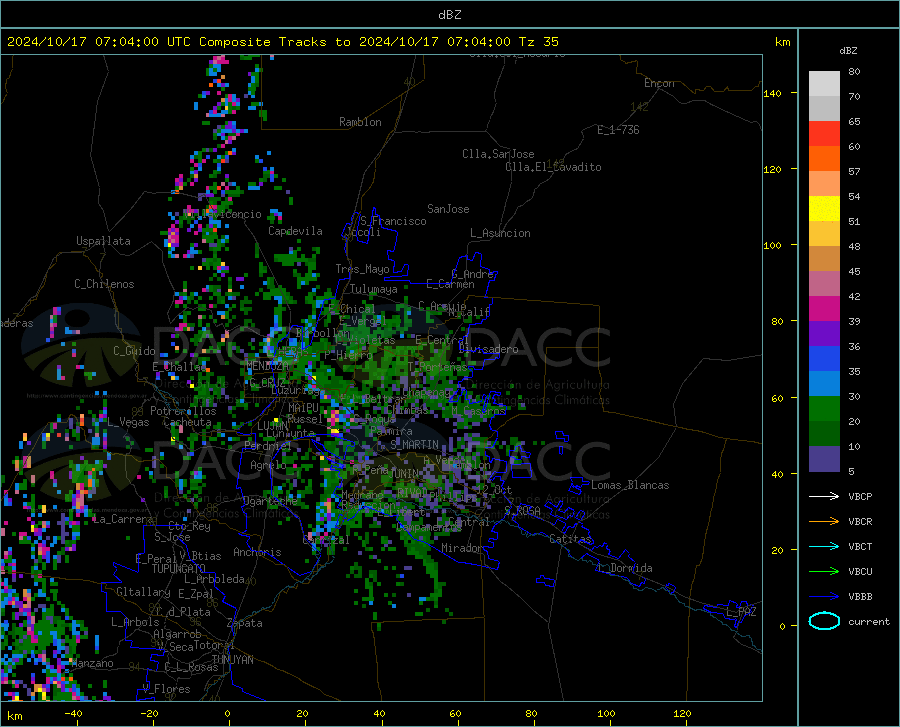Select the green 20 dBZ color swatch
Viewport: 900px width, 727px height.
tap(824, 409)
